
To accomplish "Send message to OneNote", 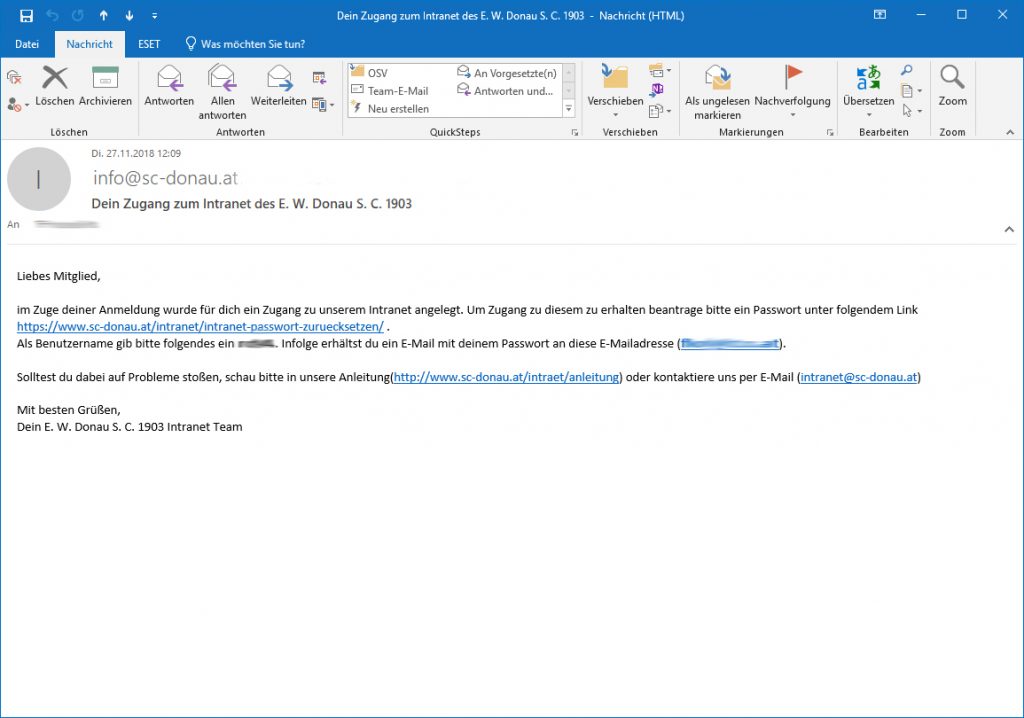I will [x=656, y=90].
